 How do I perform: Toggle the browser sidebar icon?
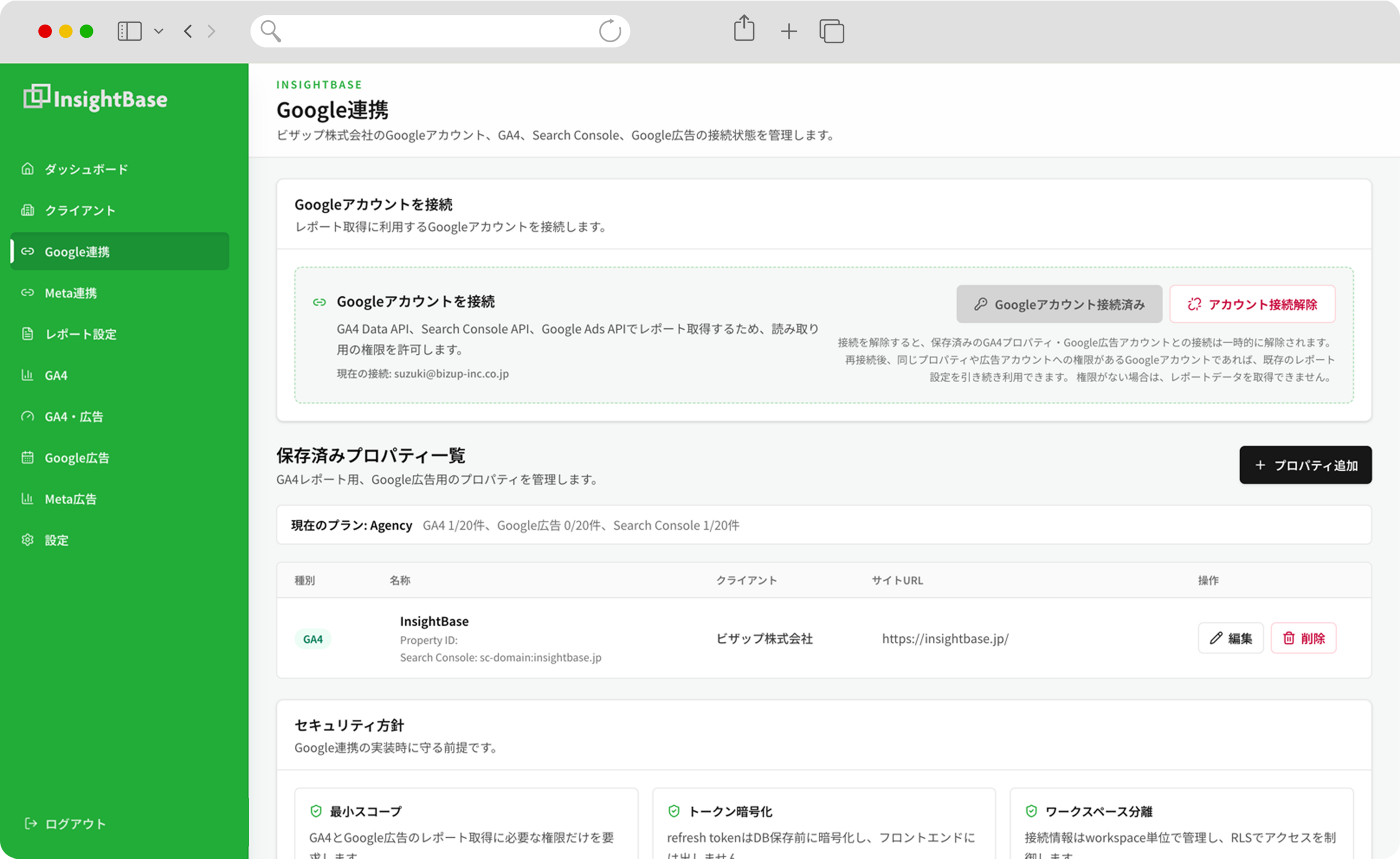[130, 31]
